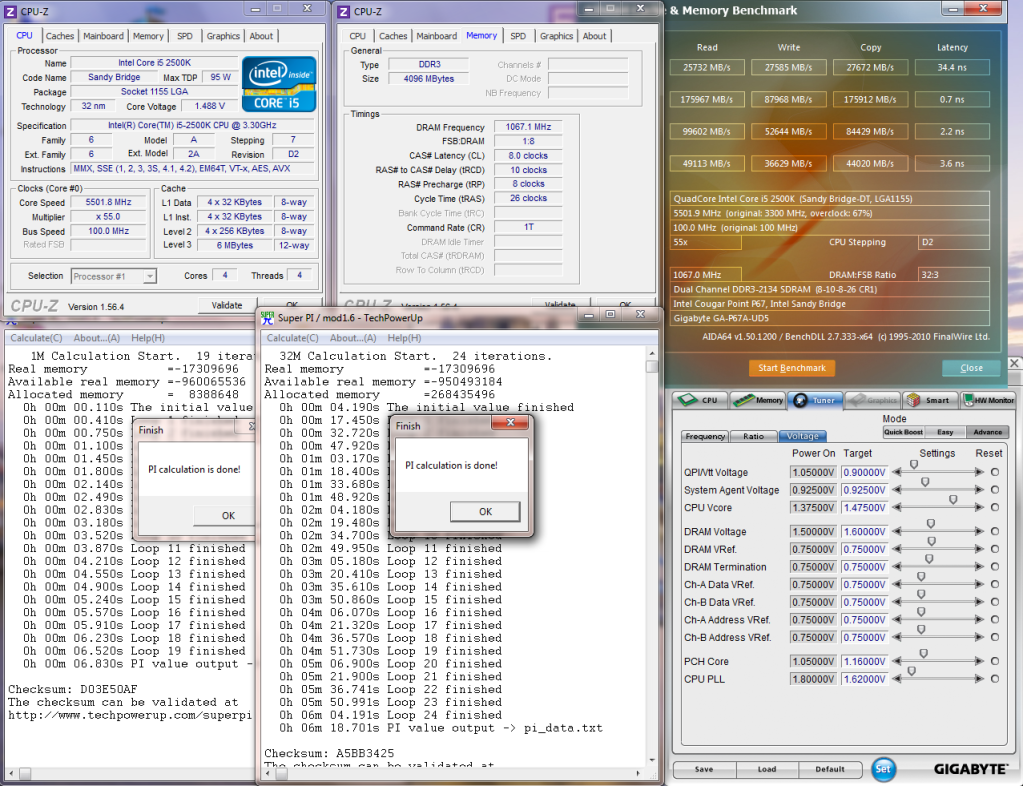Select the Reset radio for CPU Vcore
The image size is (1023, 786).
(995, 507)
